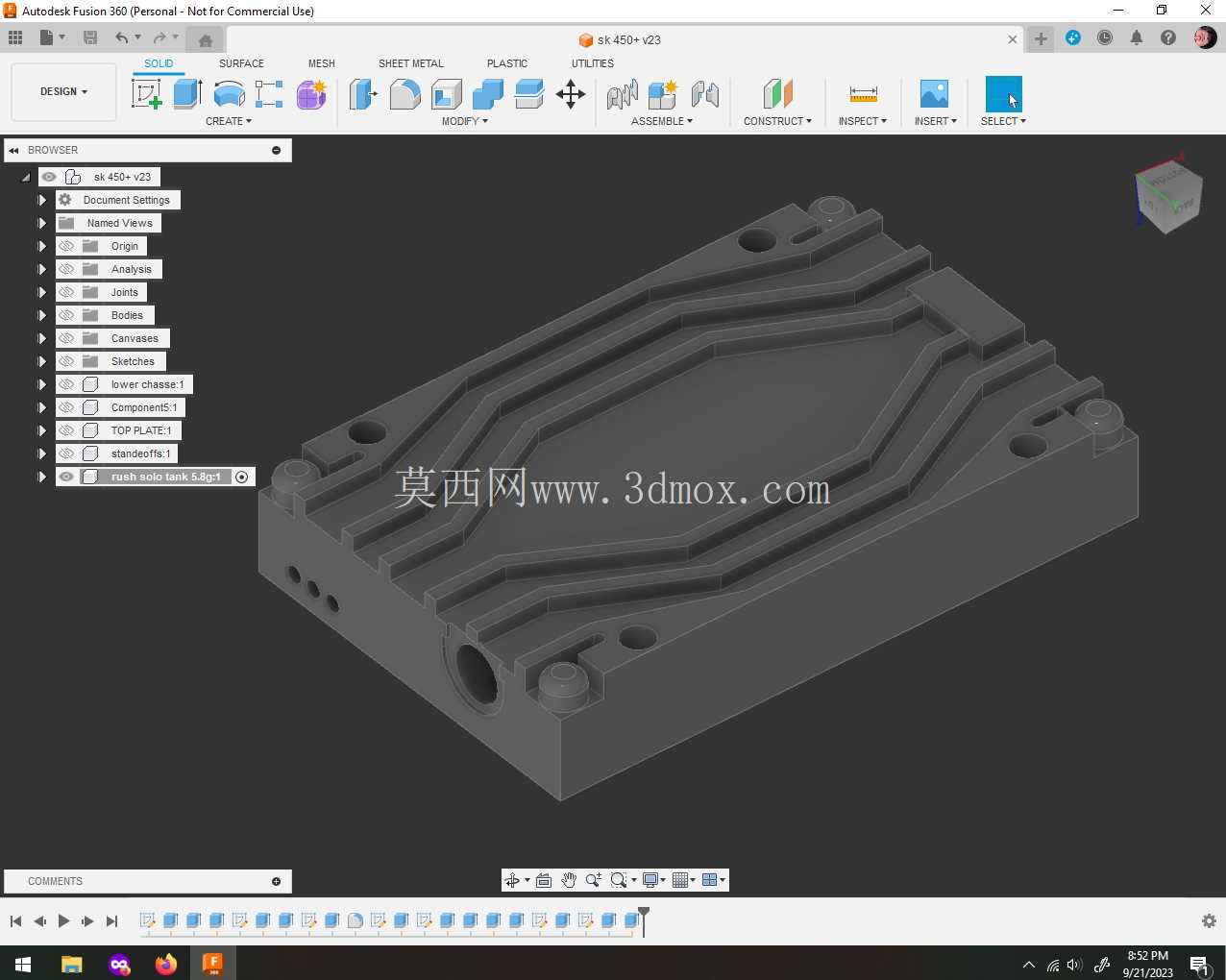1226x980 pixels.
Task: Open the Help question mark icon
Action: pos(1168,37)
